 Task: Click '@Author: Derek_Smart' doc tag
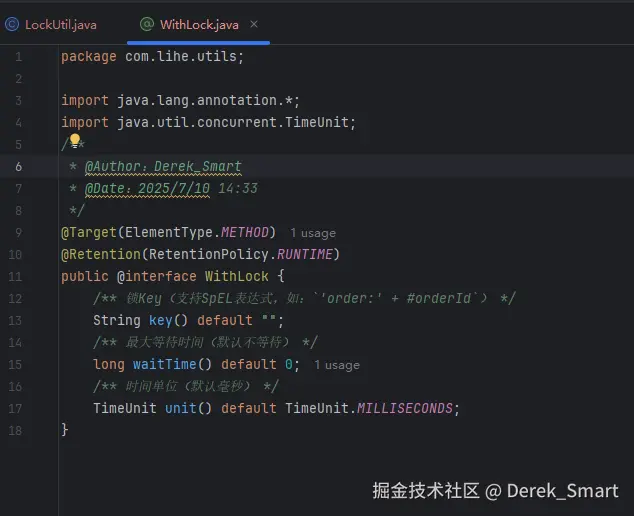click(x=163, y=166)
